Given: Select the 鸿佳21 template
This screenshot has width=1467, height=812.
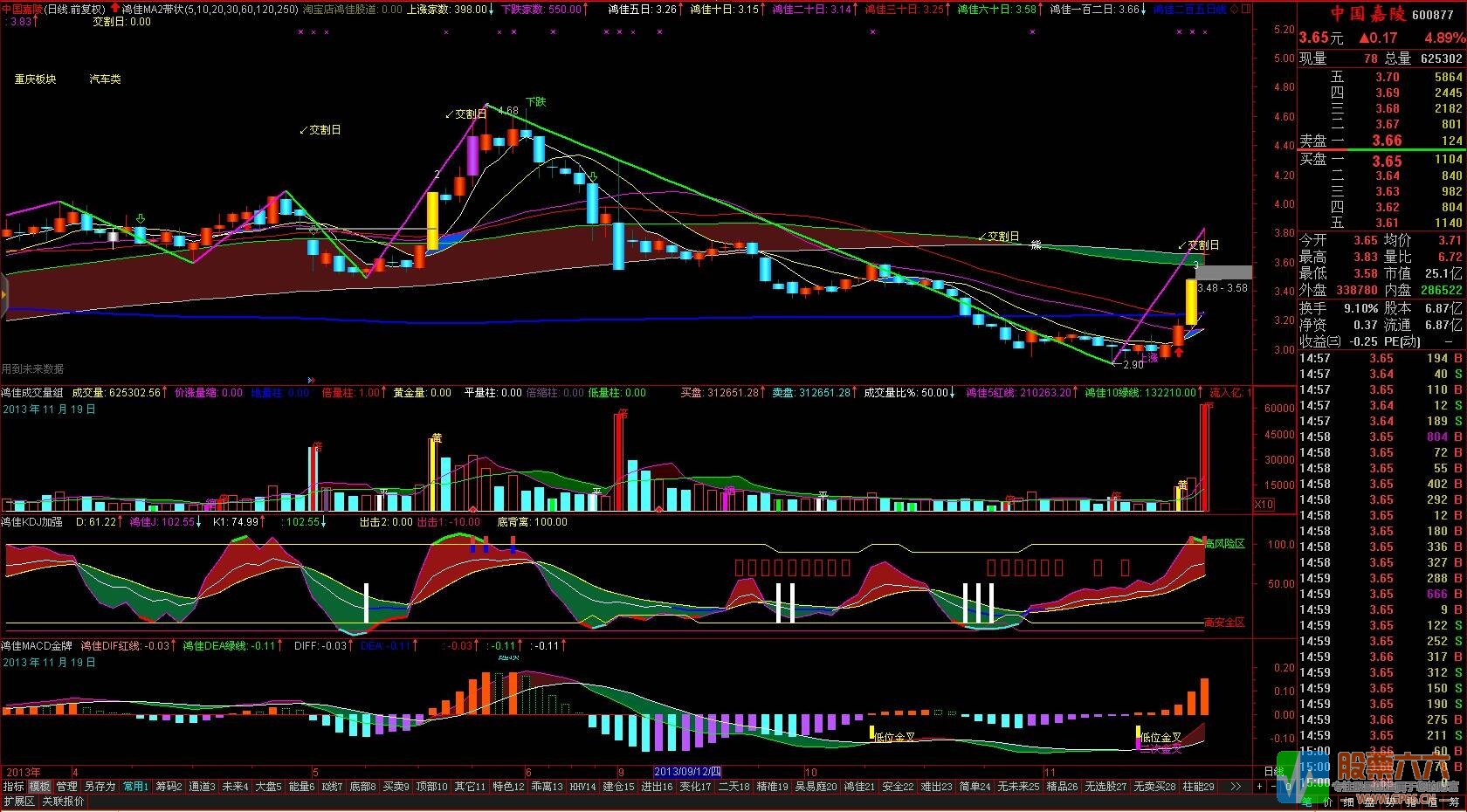Looking at the screenshot, I should click(x=859, y=786).
